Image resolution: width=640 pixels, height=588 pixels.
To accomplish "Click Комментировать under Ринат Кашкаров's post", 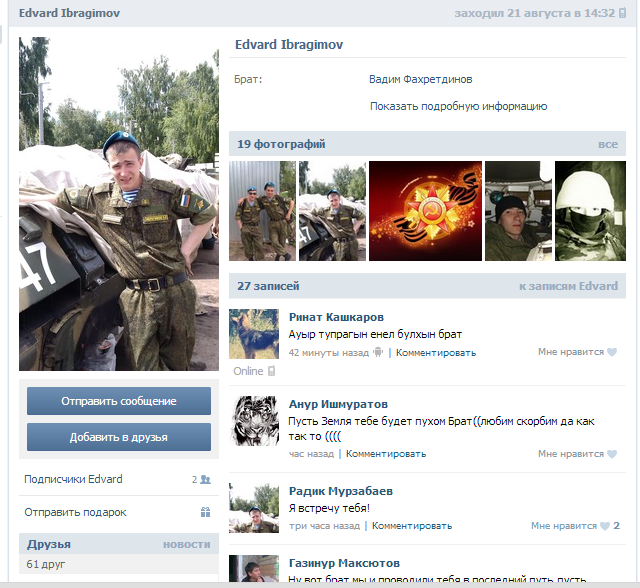I will click(x=436, y=353).
